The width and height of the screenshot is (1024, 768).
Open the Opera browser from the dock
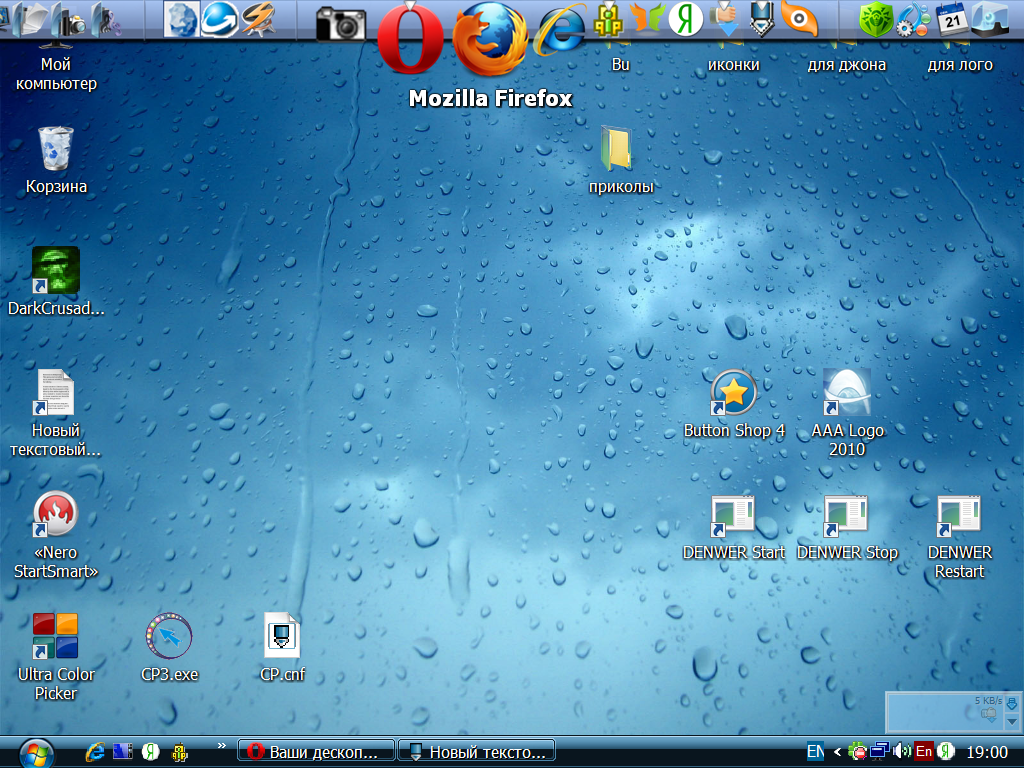point(409,38)
